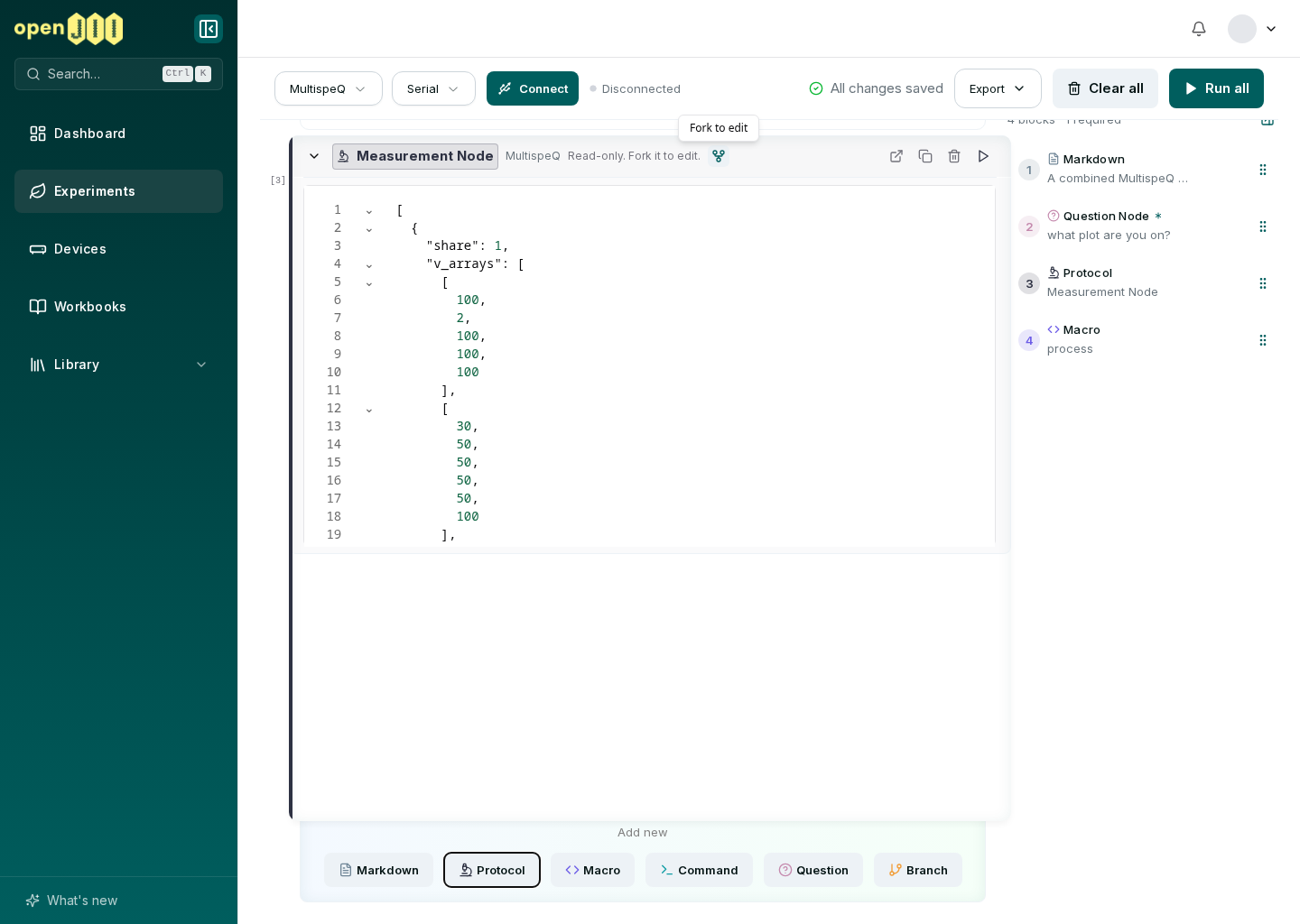Collapse the sidebar panel toggle

coord(209,29)
